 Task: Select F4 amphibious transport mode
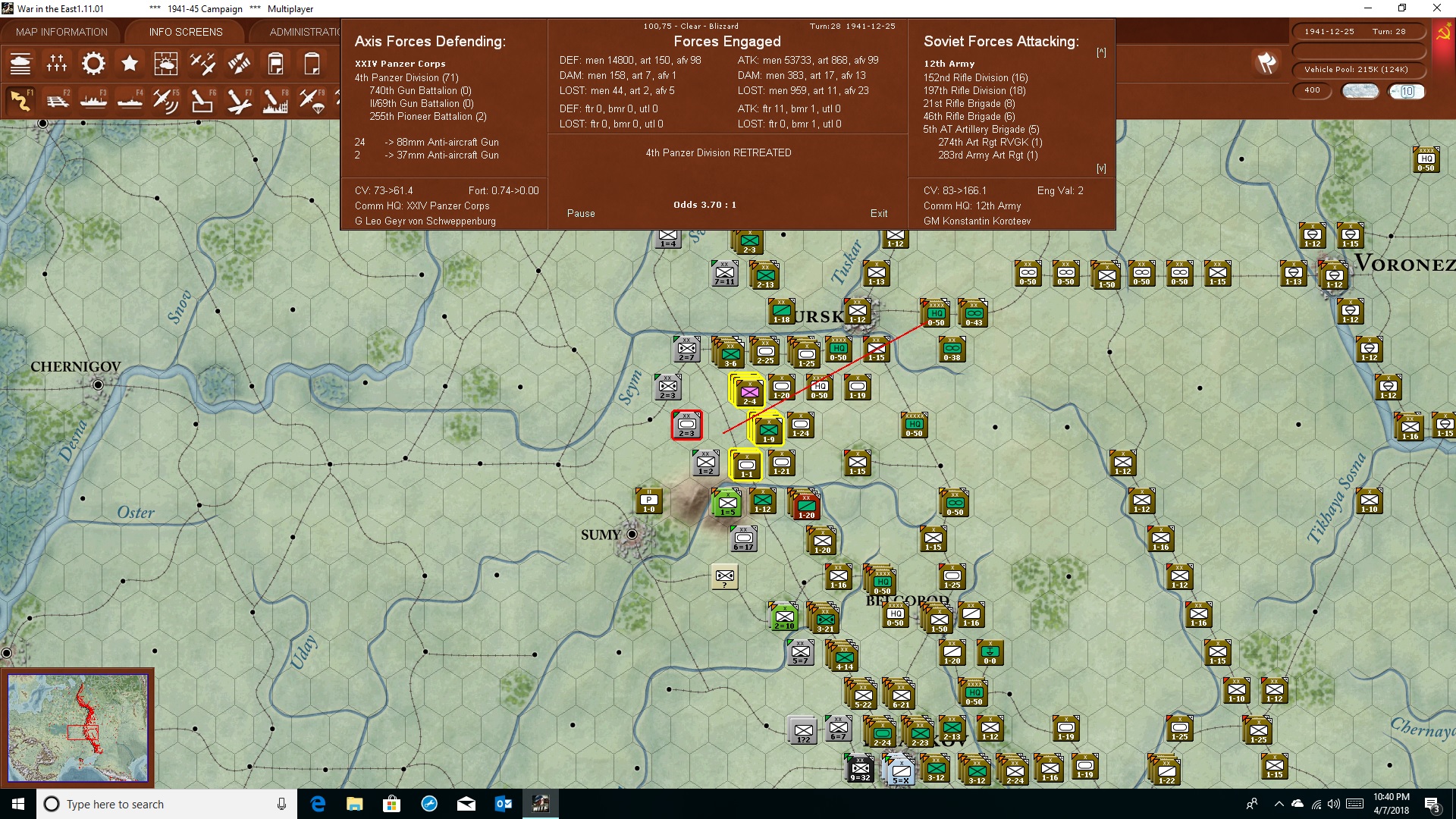click(130, 100)
